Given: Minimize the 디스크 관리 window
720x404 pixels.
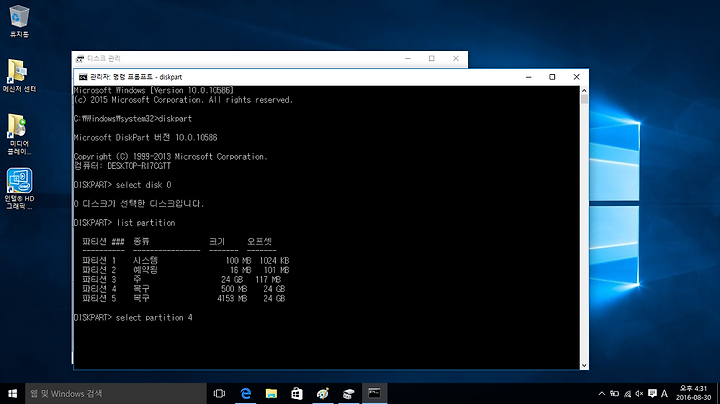Looking at the screenshot, I should tap(408, 58).
